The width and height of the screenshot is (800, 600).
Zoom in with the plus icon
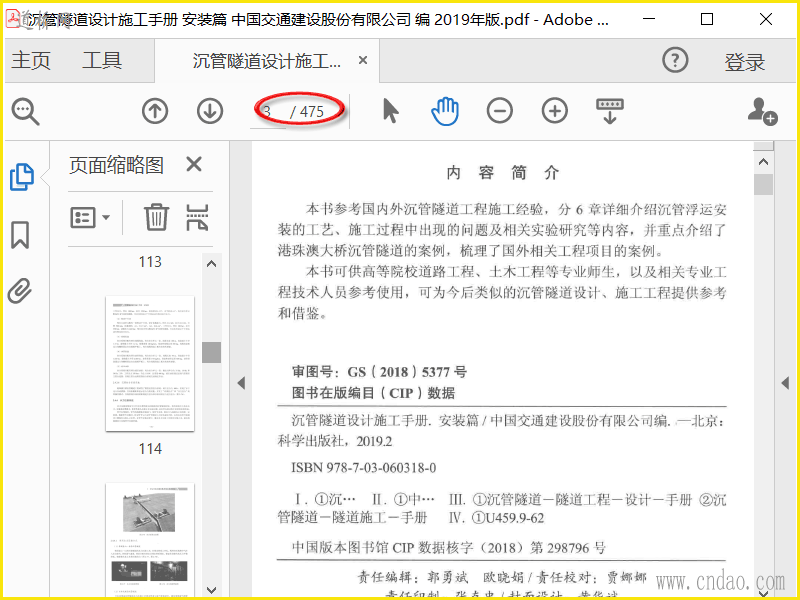click(x=555, y=111)
